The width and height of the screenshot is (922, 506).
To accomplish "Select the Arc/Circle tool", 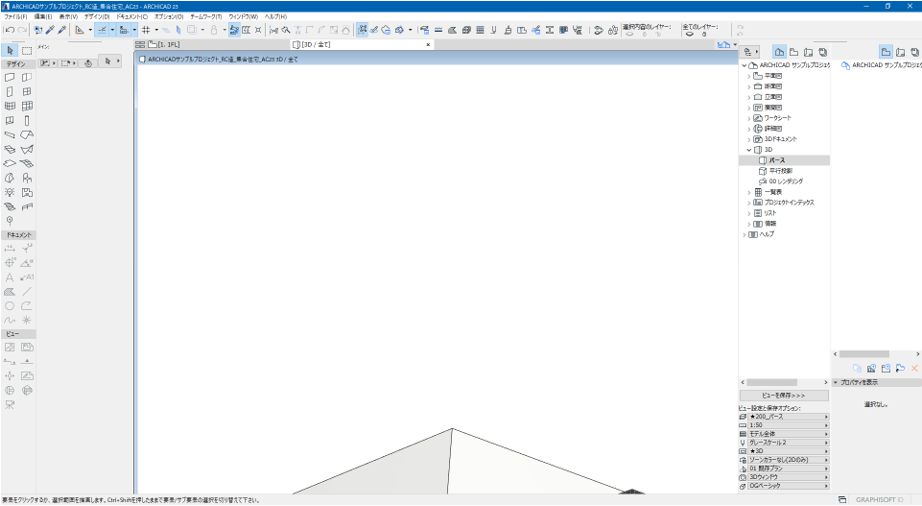I will point(10,306).
